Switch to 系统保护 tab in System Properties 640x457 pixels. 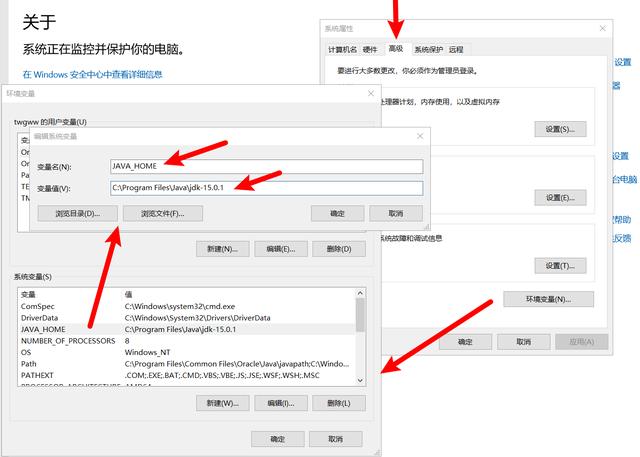click(429, 49)
